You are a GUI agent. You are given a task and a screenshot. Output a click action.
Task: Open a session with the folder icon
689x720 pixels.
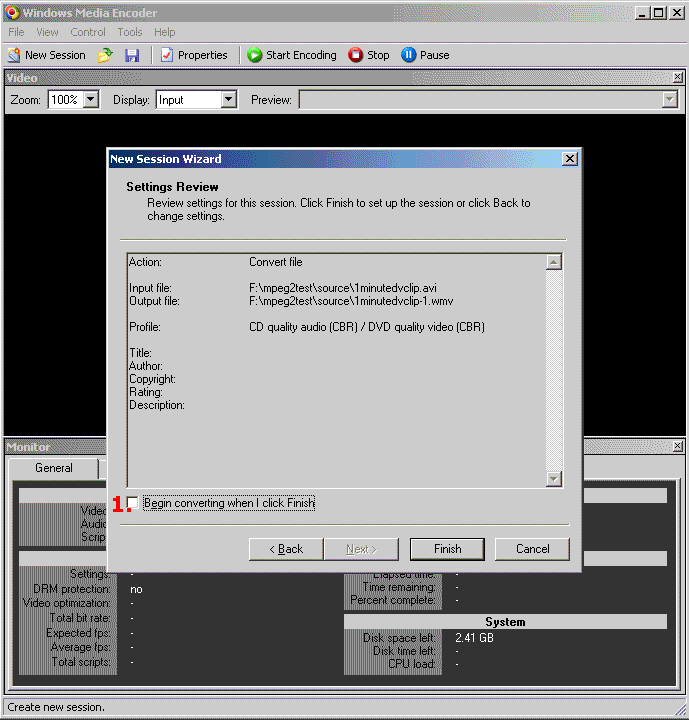click(x=105, y=55)
